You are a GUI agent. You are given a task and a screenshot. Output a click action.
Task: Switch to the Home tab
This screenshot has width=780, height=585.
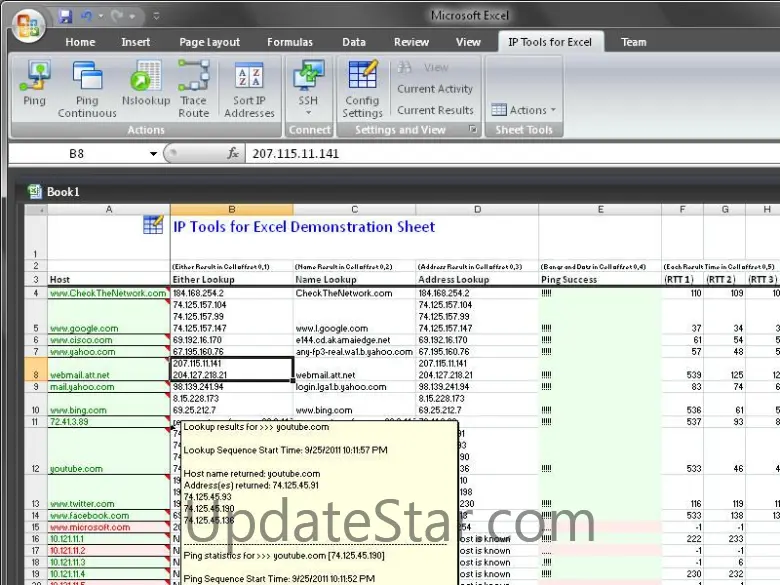[80, 42]
